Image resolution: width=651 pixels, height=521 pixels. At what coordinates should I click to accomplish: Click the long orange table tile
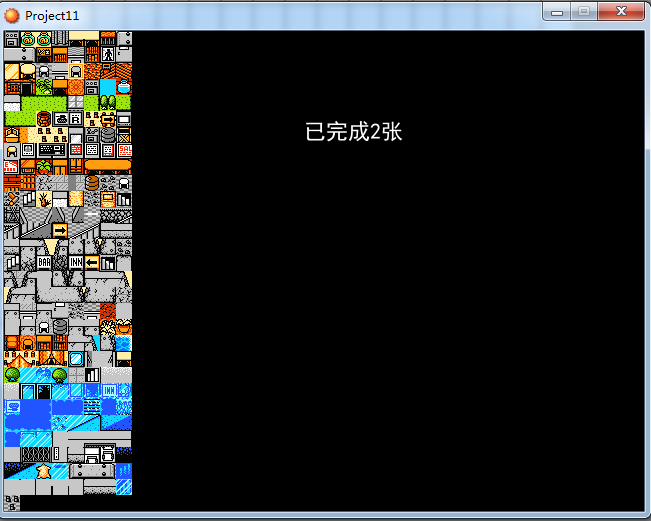[x=108, y=166]
